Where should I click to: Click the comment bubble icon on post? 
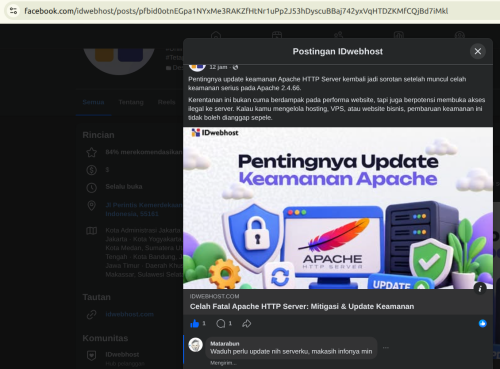tap(220, 323)
